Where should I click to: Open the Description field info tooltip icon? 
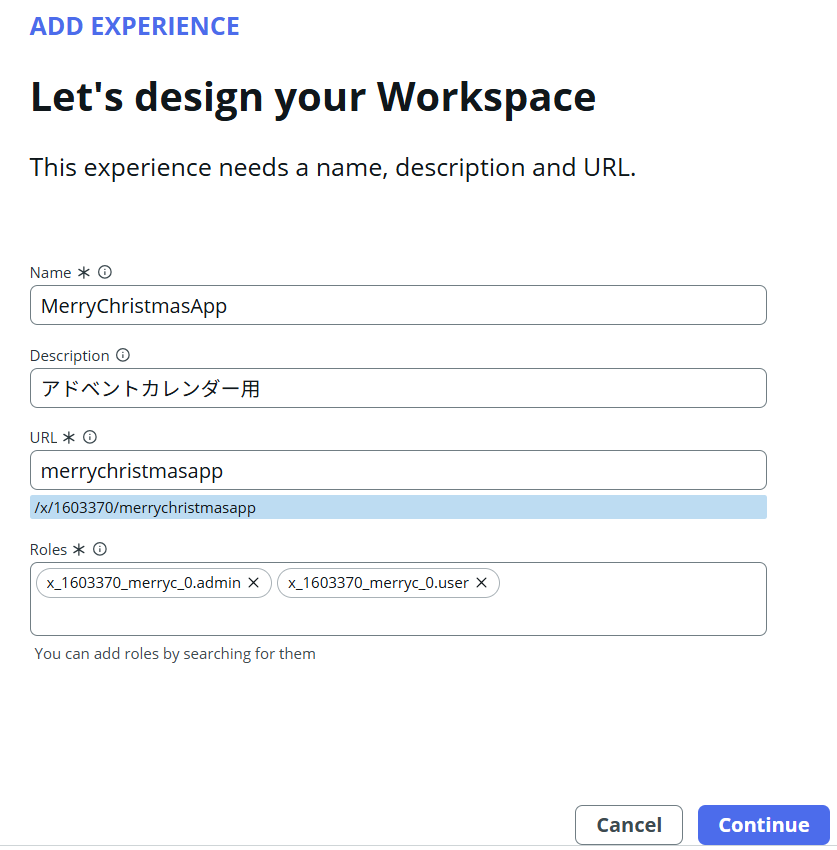[123, 355]
